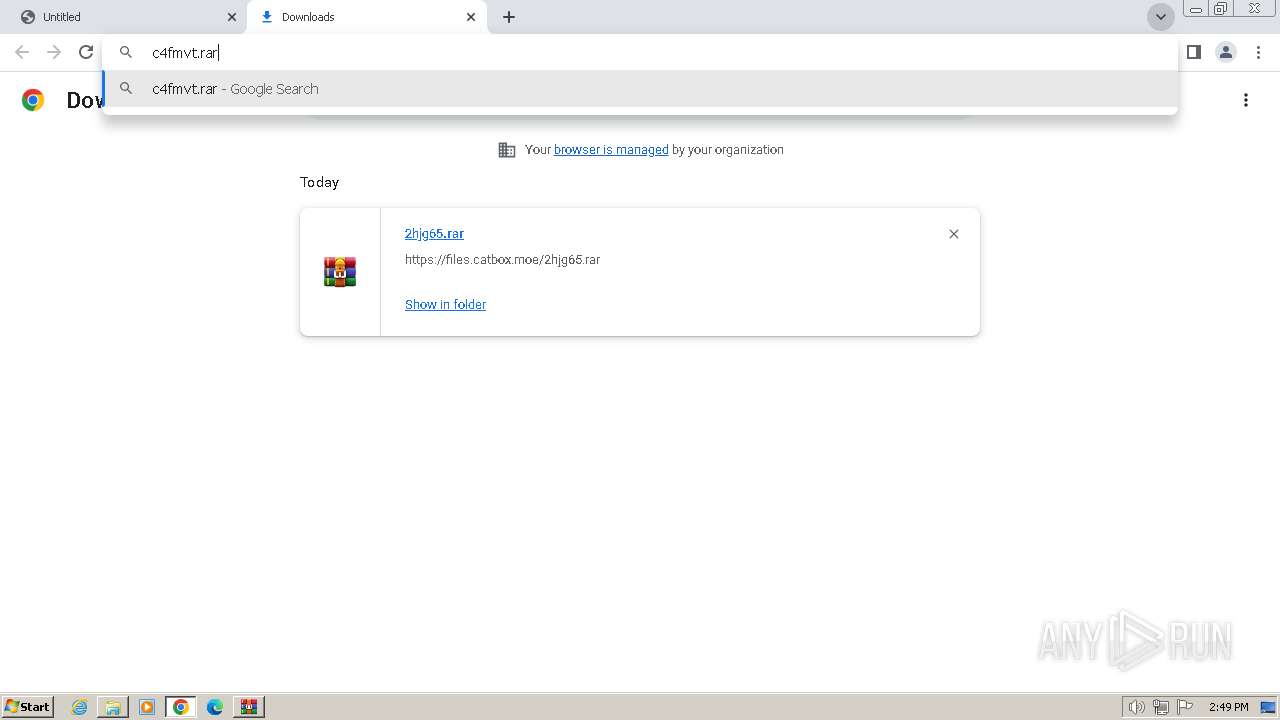Click the Show desktop tray button
The height and width of the screenshot is (720, 1280).
[1268, 707]
